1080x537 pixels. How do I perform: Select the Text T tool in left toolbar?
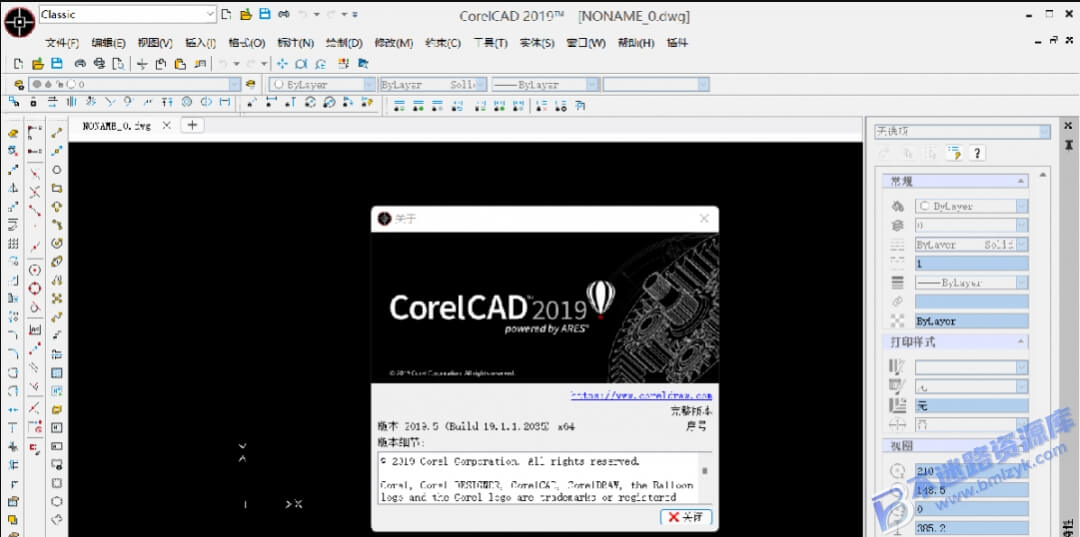[12, 428]
